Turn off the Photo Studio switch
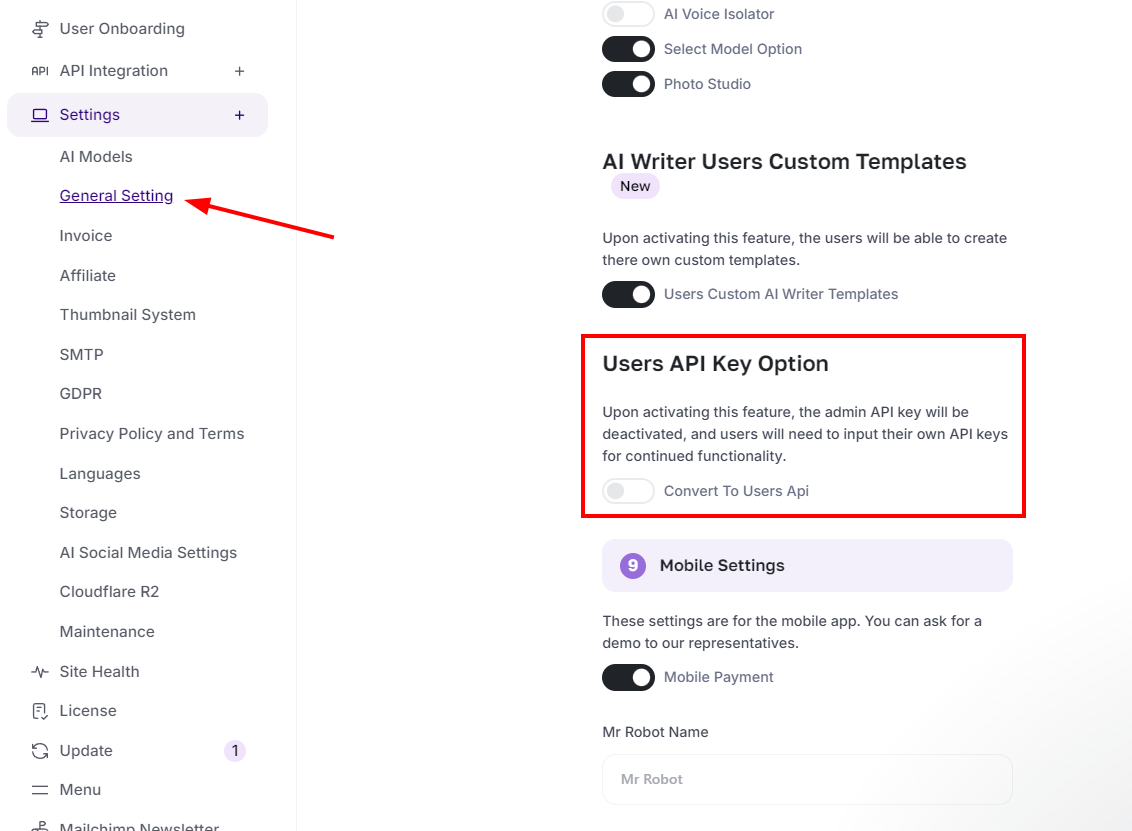The image size is (1132, 831). tap(628, 84)
